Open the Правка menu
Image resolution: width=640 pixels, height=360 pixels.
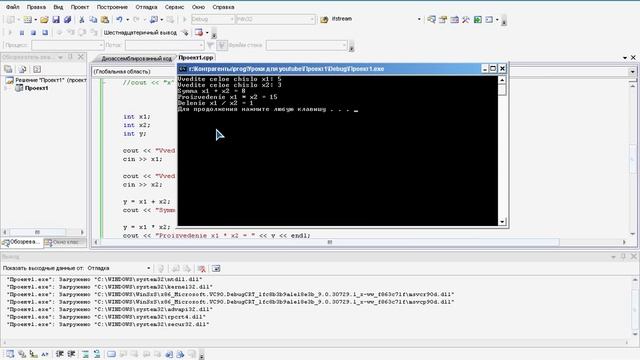[x=36, y=7]
